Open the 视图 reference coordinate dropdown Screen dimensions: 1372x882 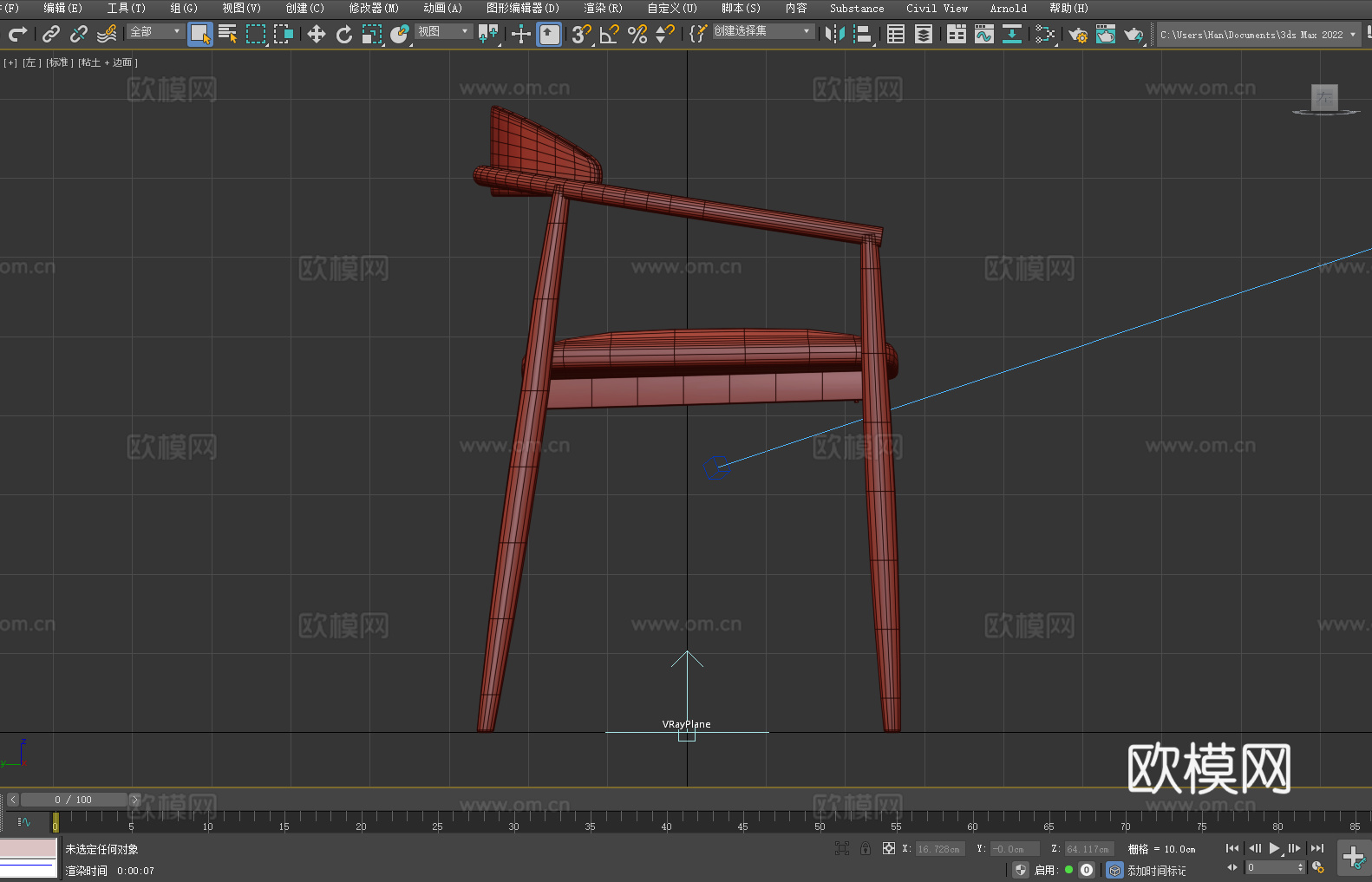tap(443, 31)
